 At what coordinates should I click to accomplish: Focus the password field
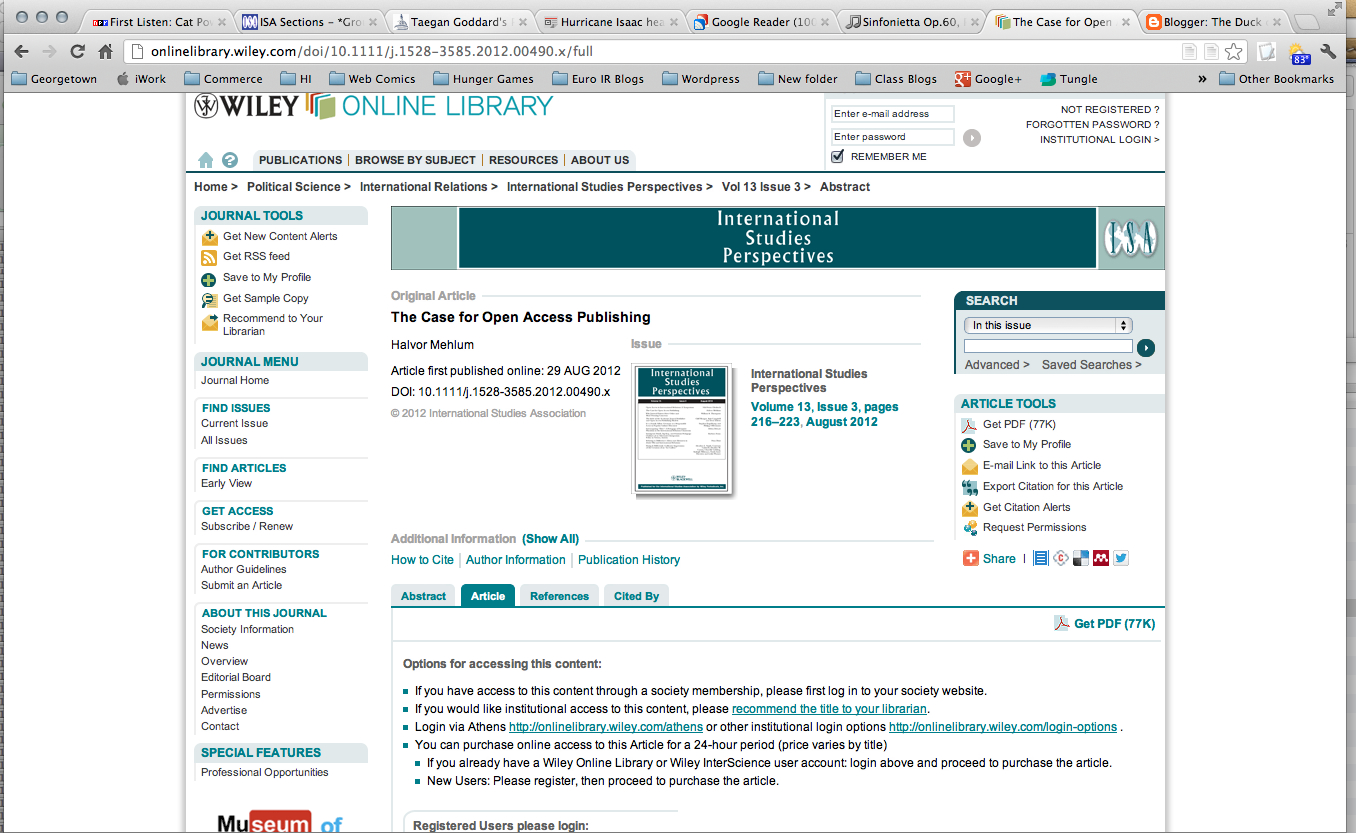[892, 137]
